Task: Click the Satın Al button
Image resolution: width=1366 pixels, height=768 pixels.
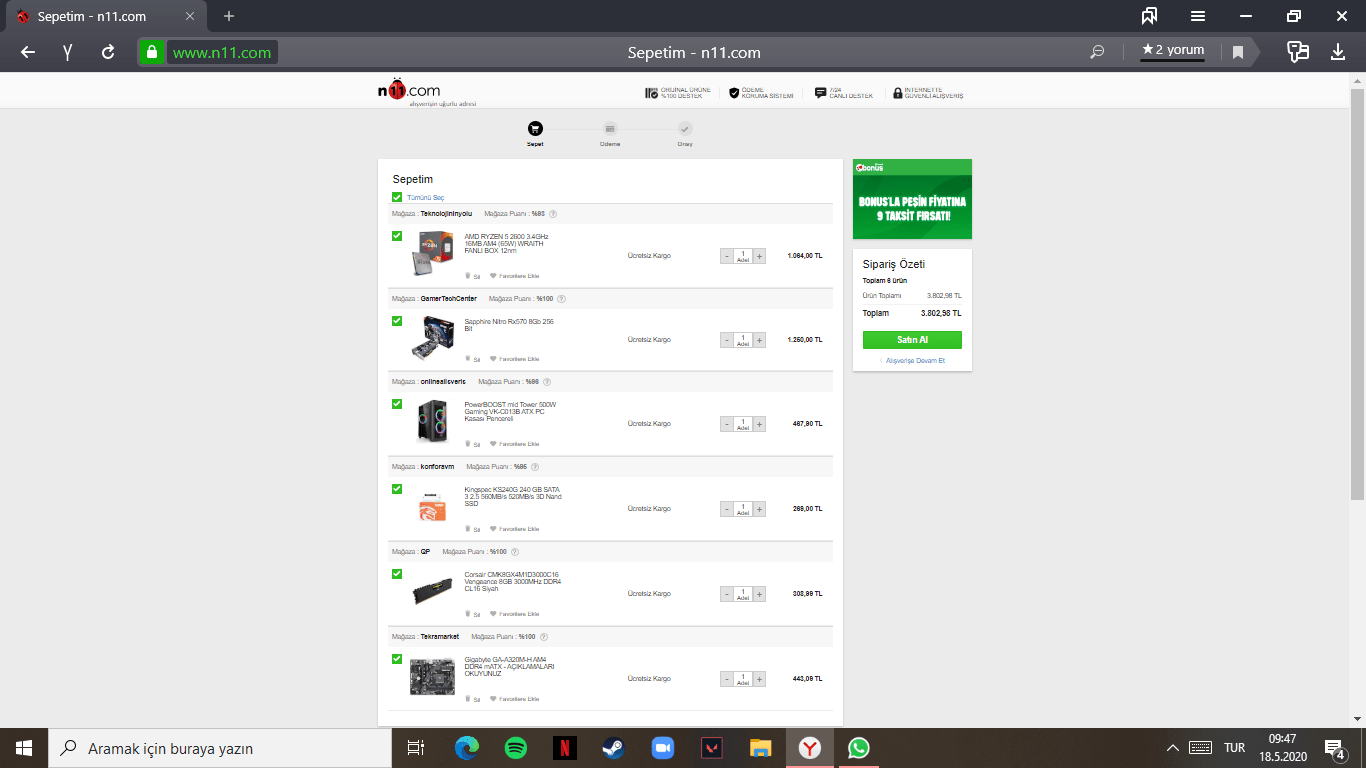Action: coord(912,340)
